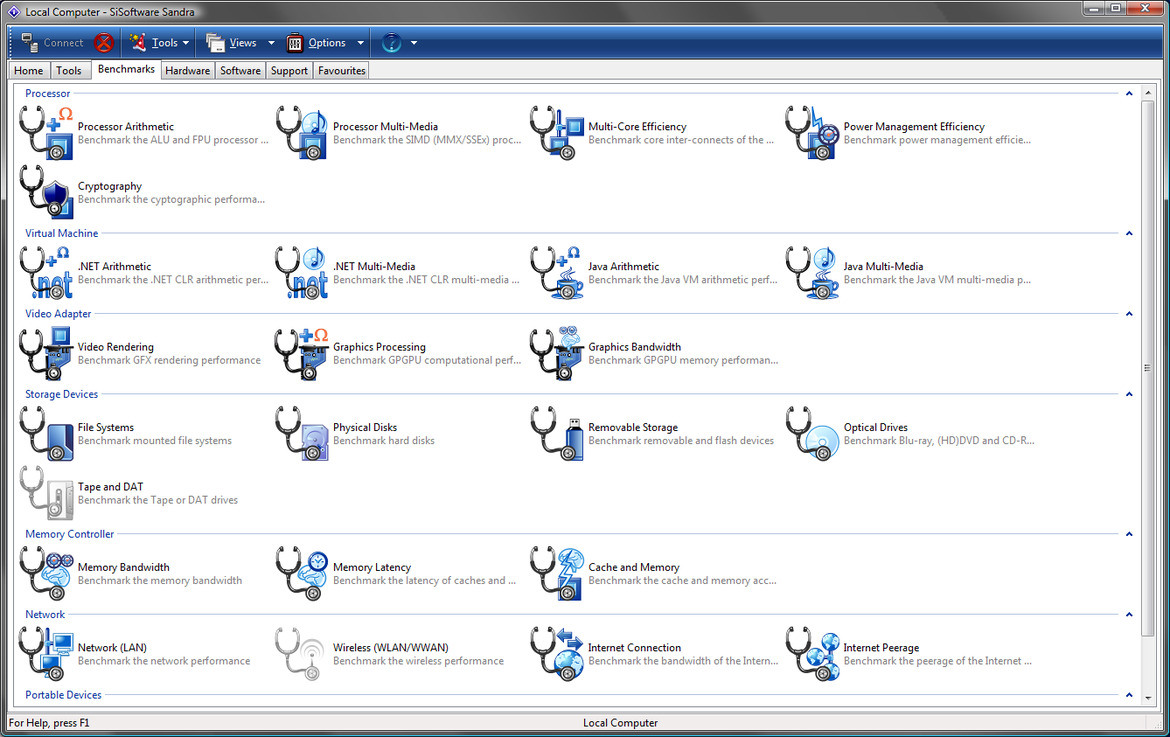Screen dimensions: 1170x737
Task: Click the Connect toolbar button
Action: coord(51,43)
